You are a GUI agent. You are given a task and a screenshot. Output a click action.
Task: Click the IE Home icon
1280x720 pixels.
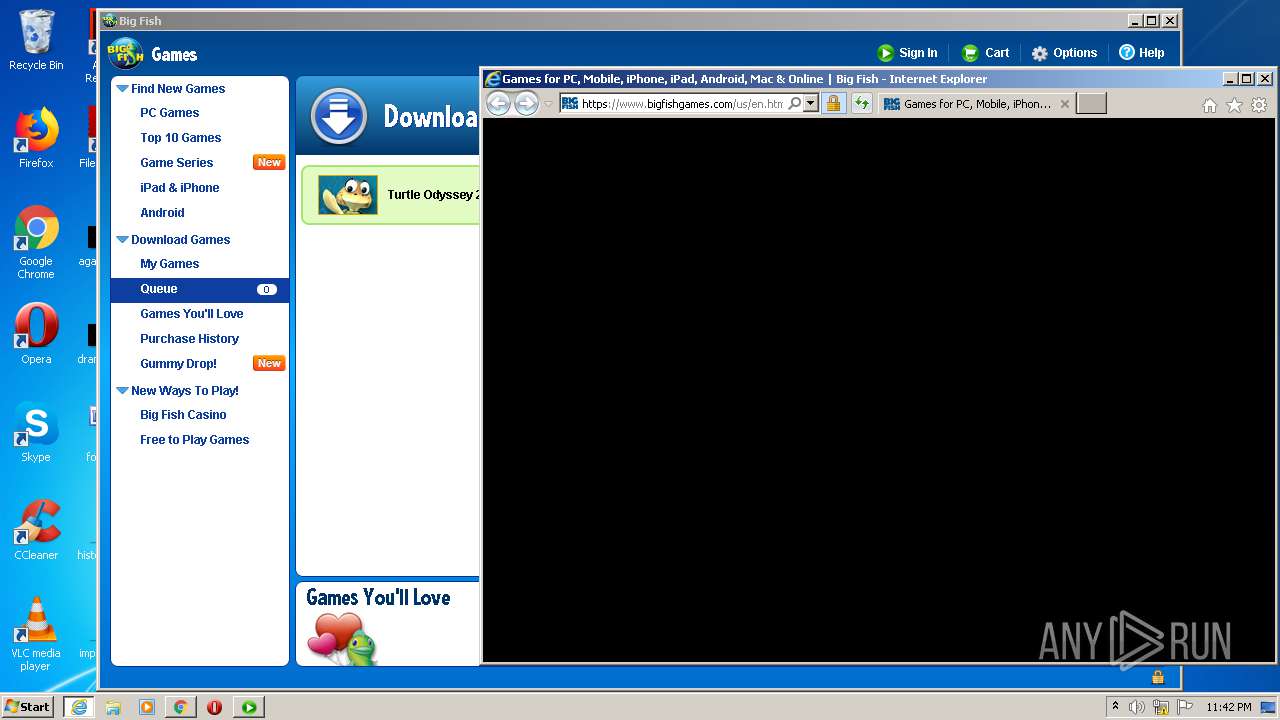(x=1209, y=105)
